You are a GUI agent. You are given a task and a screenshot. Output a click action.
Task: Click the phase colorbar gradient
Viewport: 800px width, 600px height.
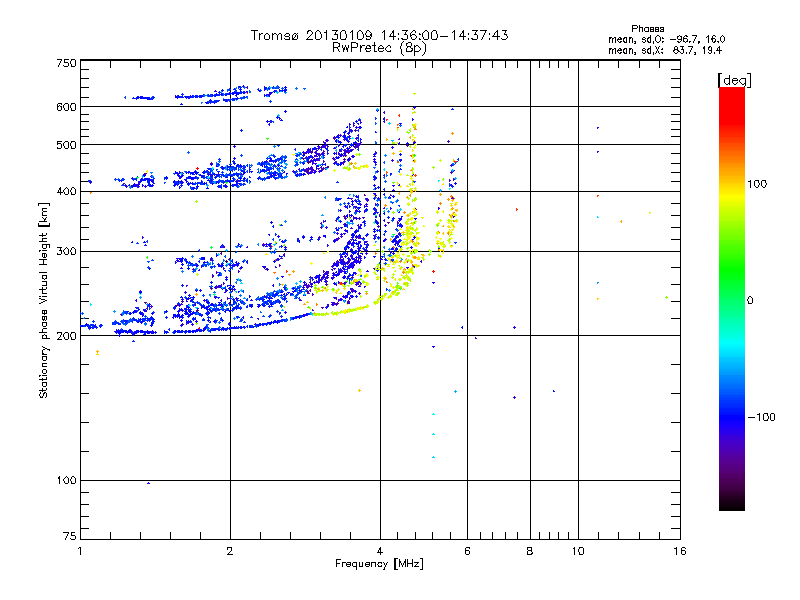[732, 298]
